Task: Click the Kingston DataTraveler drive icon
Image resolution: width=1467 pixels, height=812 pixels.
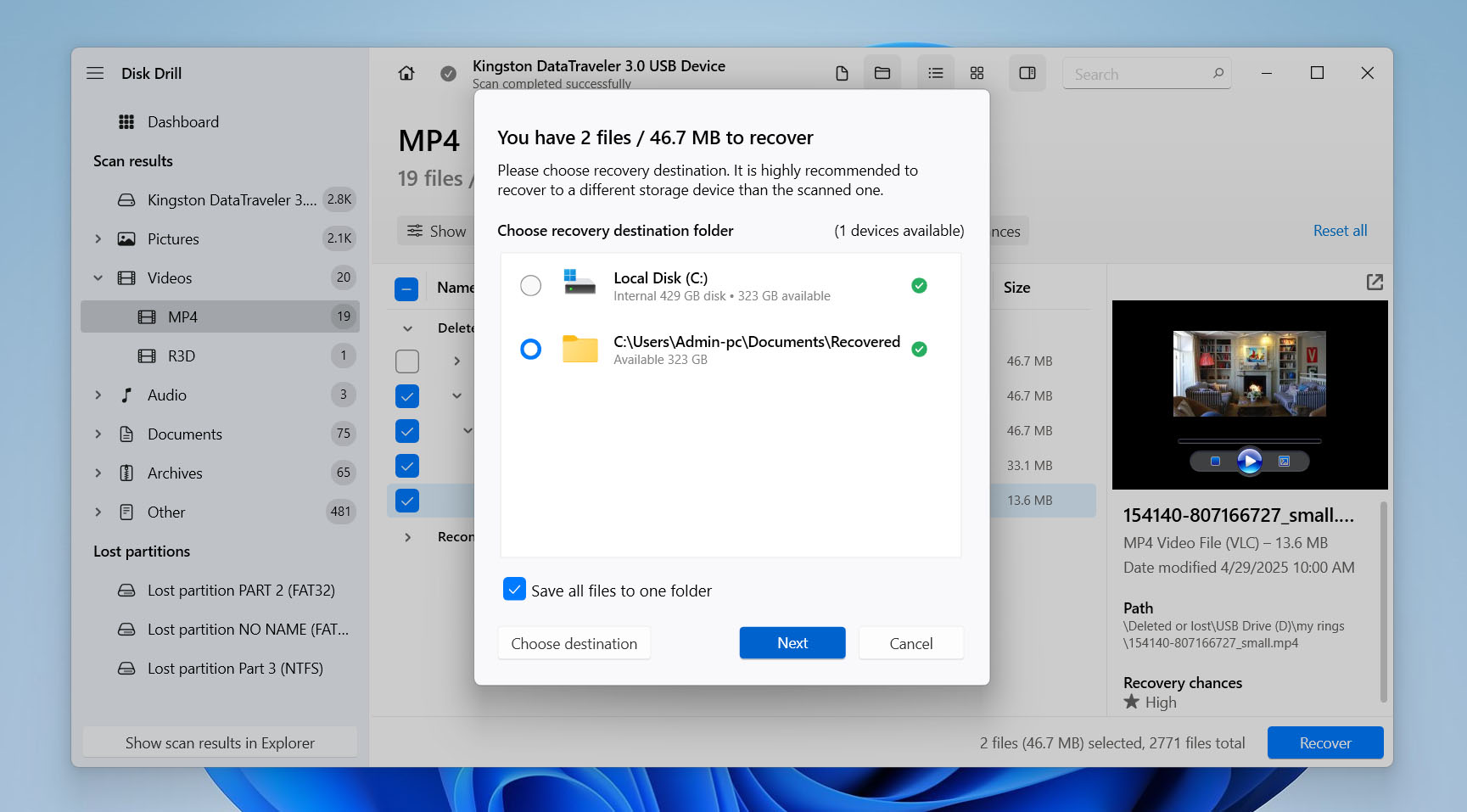Action: coord(126,200)
